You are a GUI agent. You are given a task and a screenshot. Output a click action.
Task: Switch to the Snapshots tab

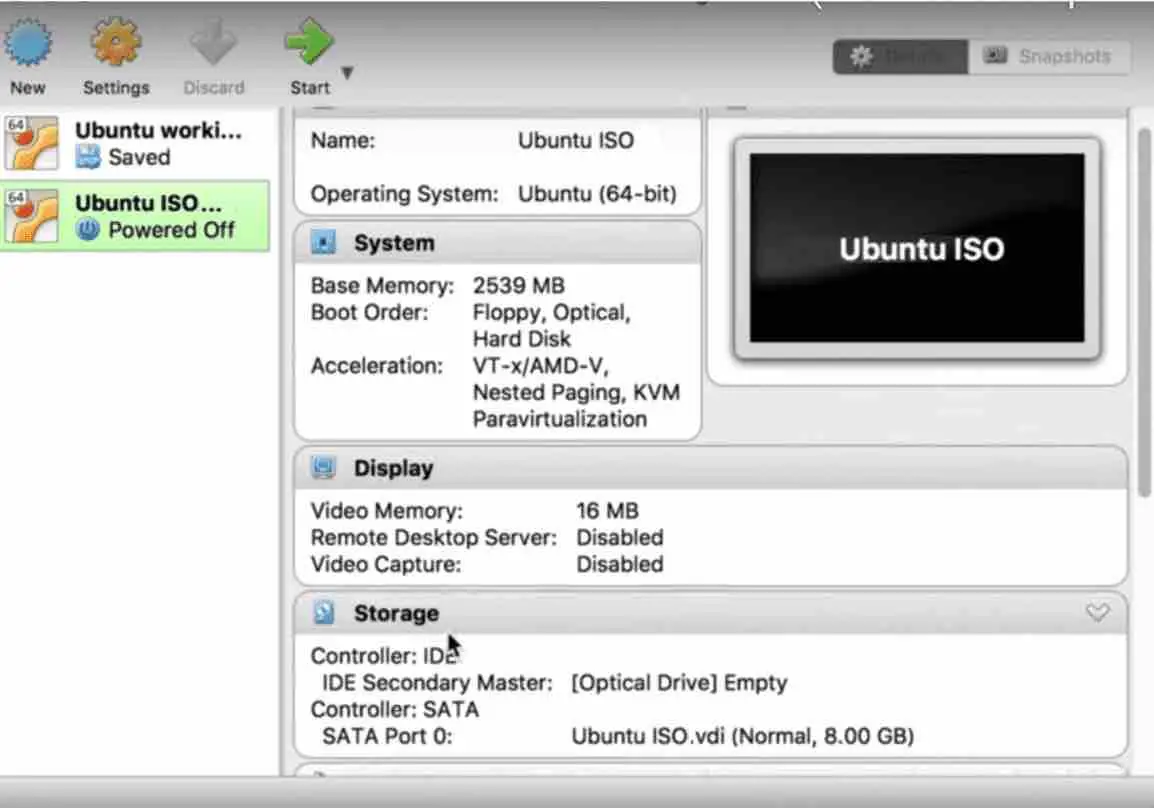click(1049, 57)
